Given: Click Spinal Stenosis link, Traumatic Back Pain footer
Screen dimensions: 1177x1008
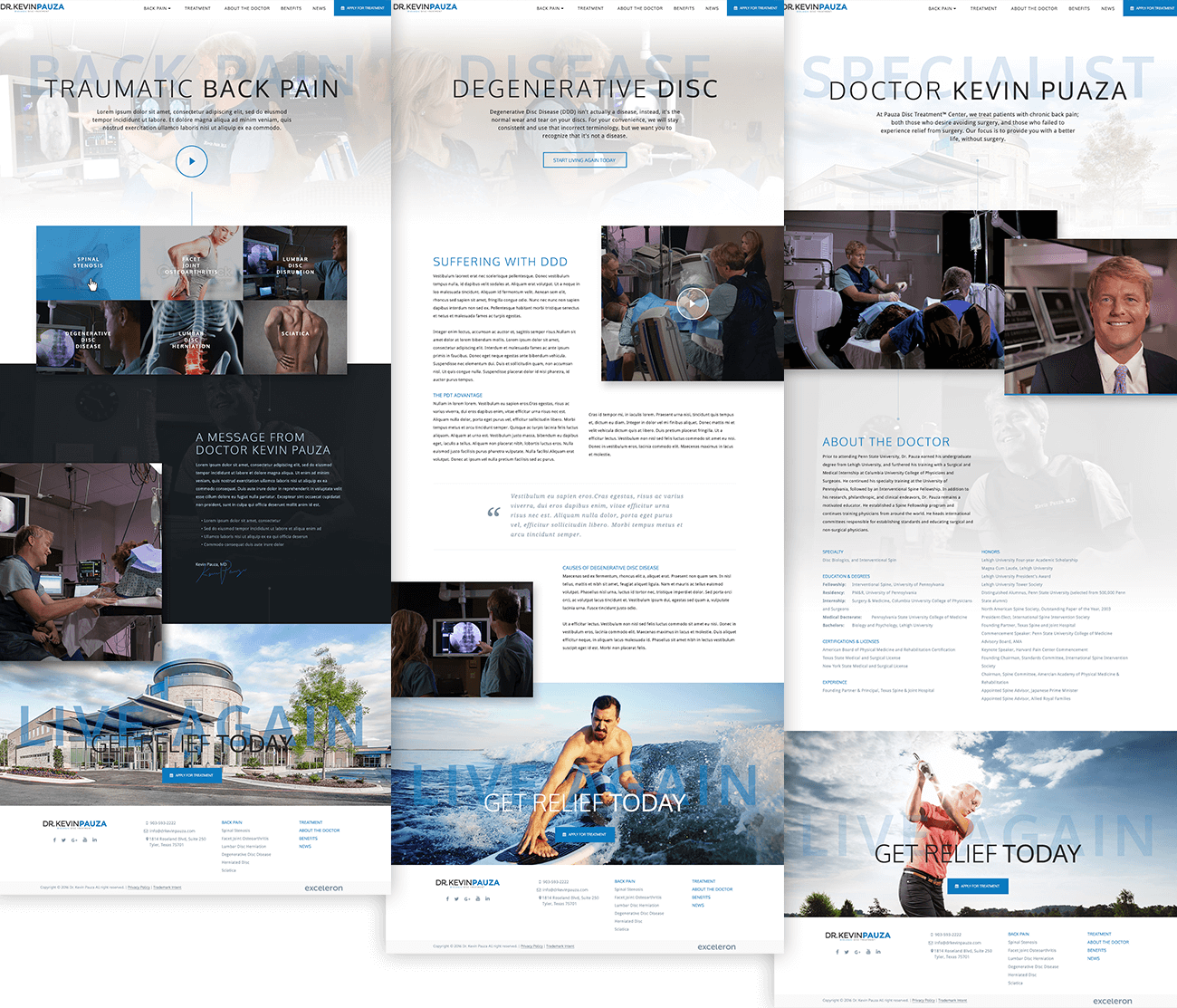Looking at the screenshot, I should pyautogui.click(x=235, y=830).
